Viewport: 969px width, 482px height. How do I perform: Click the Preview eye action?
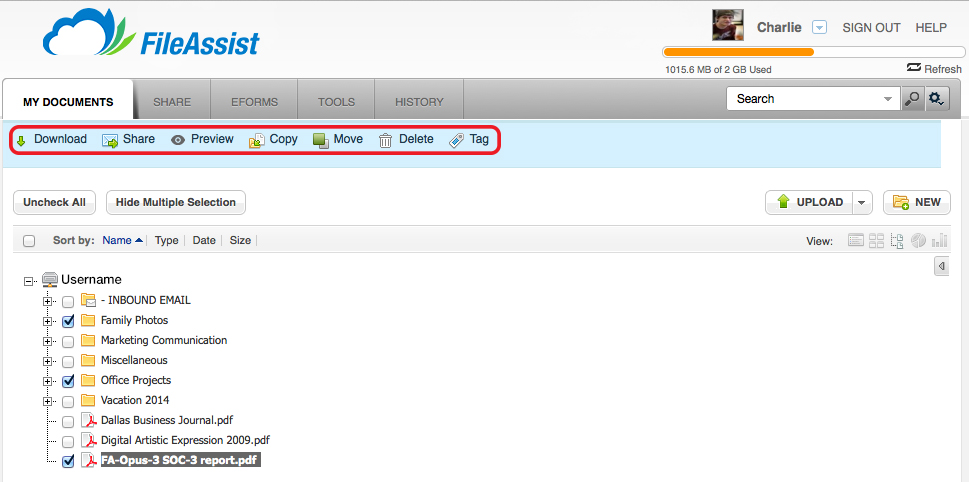tap(202, 140)
